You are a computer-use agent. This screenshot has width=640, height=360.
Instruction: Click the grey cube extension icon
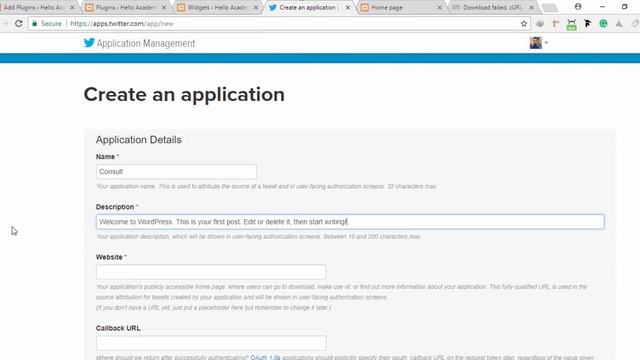pyautogui.click(x=540, y=24)
